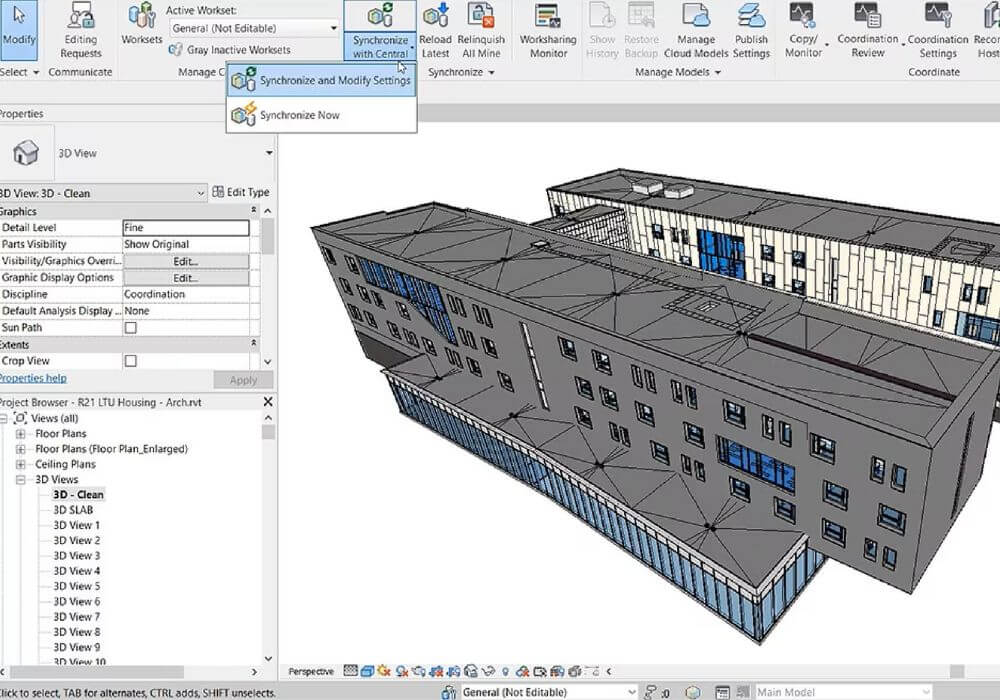Click the Properties help link
The width and height of the screenshot is (1000, 700).
coord(33,378)
